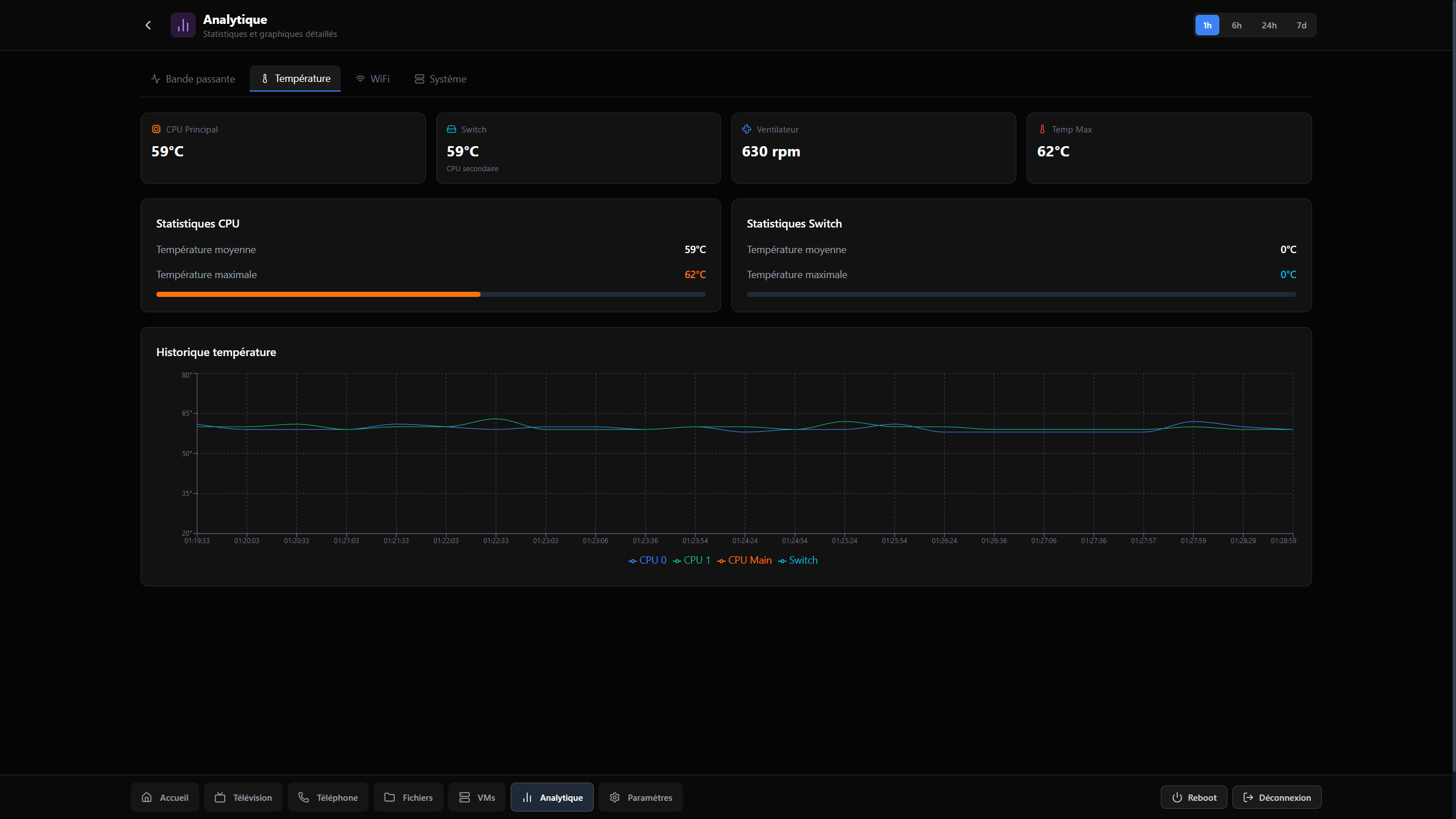This screenshot has width=1456, height=819.
Task: Click the Téléphone handset icon
Action: [304, 797]
